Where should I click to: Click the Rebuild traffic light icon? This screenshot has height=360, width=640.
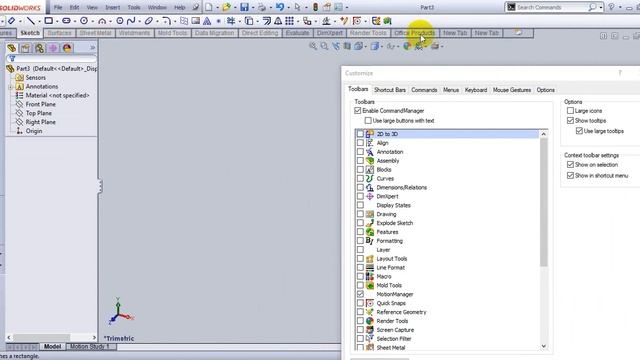(315, 7)
